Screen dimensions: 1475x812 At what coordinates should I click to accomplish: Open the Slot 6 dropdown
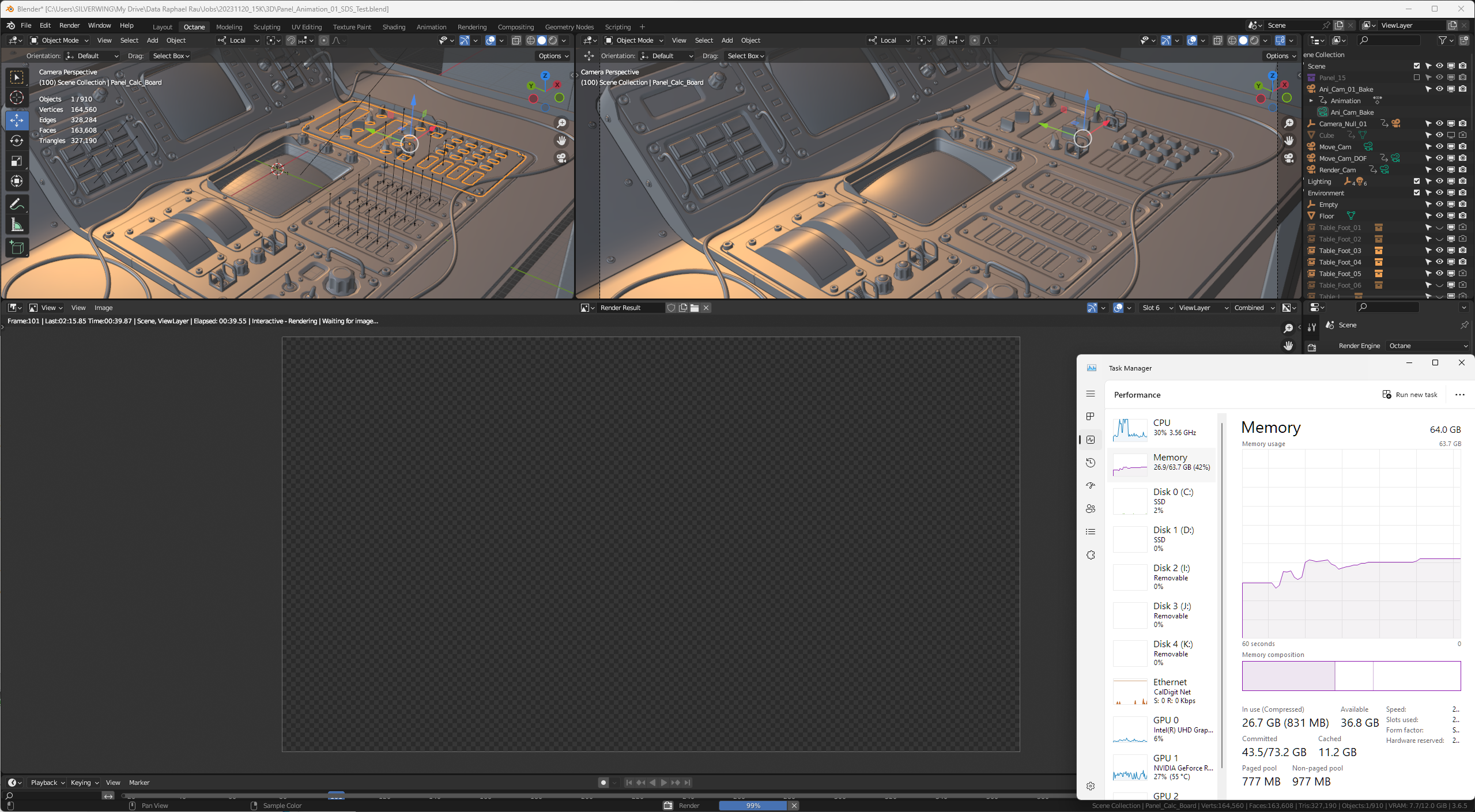(x=1156, y=308)
